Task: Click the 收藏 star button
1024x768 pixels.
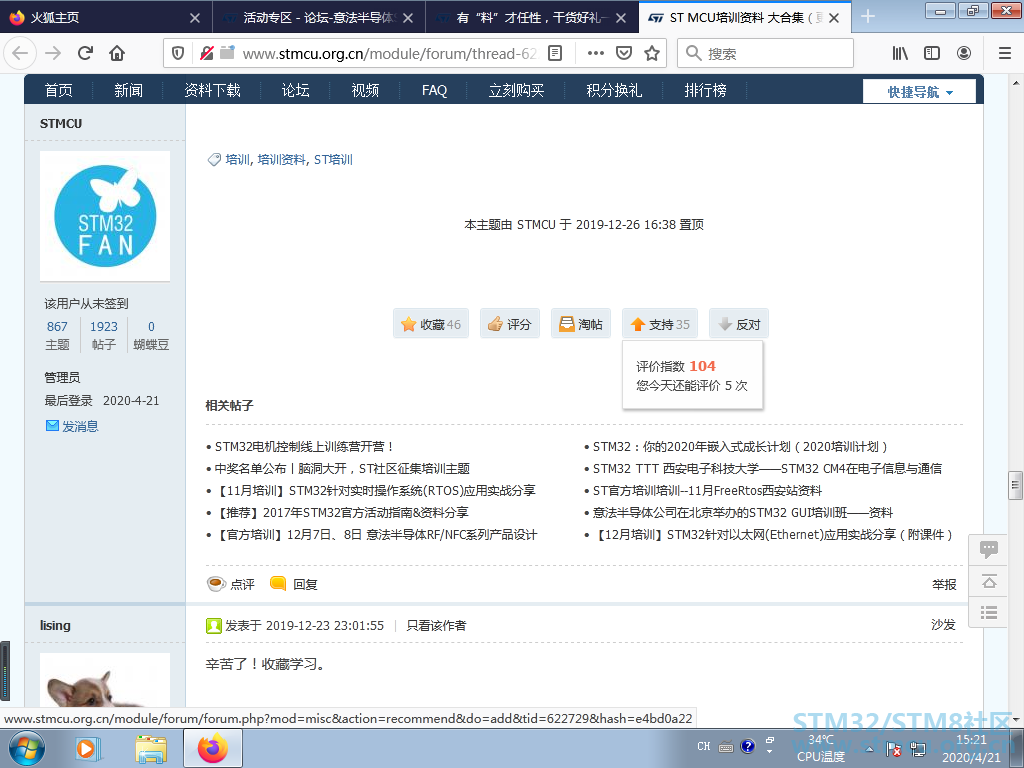Action: coord(431,324)
